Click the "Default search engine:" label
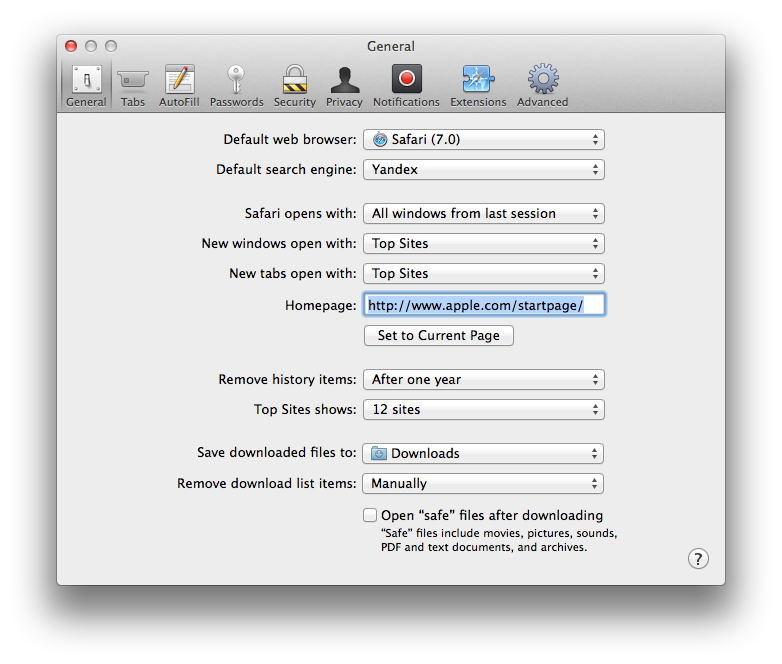Image resolution: width=782 pixels, height=664 pixels. pyautogui.click(x=286, y=170)
